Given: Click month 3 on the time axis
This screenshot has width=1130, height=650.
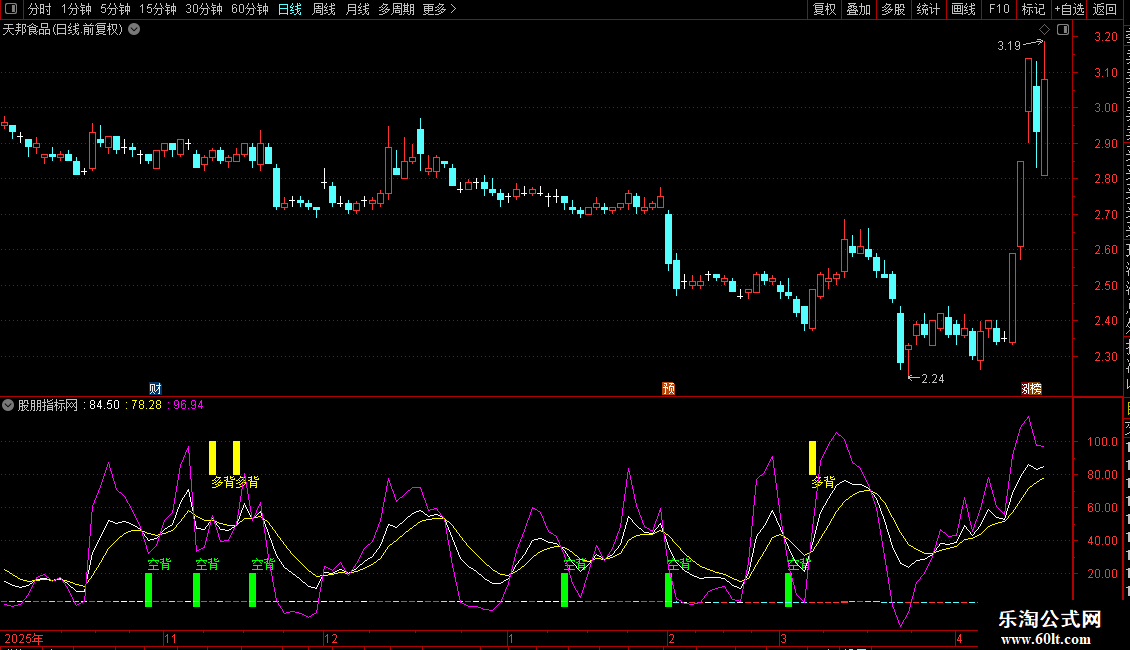Looking at the screenshot, I should (x=783, y=638).
